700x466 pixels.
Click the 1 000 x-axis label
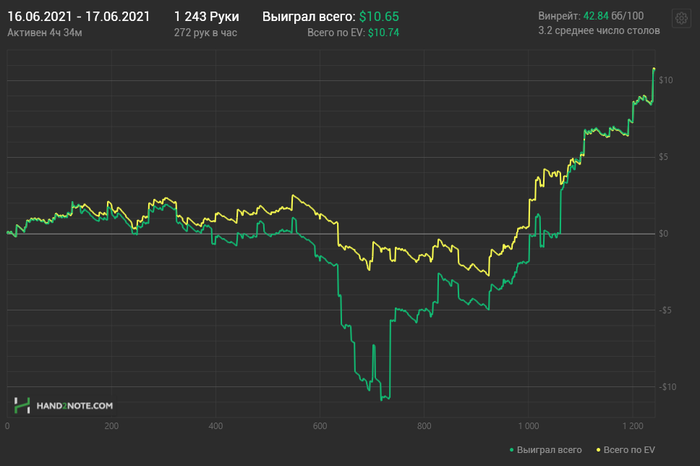pyautogui.click(x=529, y=426)
